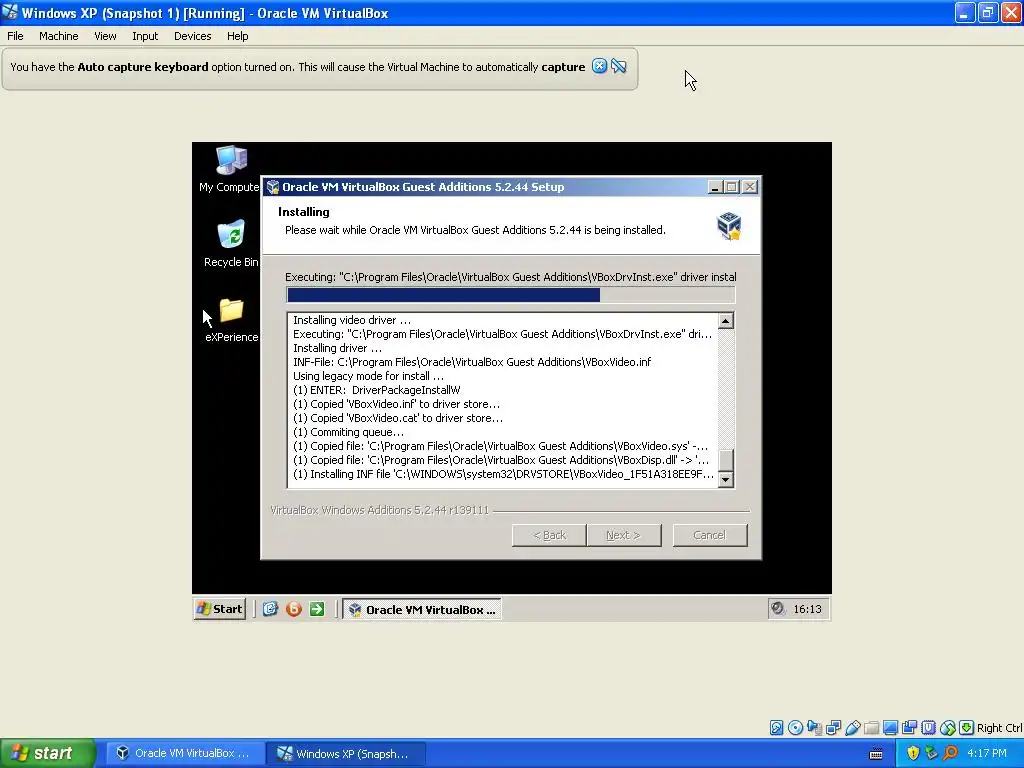Click on-screen keyboard icon in host taskbar
Viewport: 1024px width, 768px height.
[x=876, y=754]
